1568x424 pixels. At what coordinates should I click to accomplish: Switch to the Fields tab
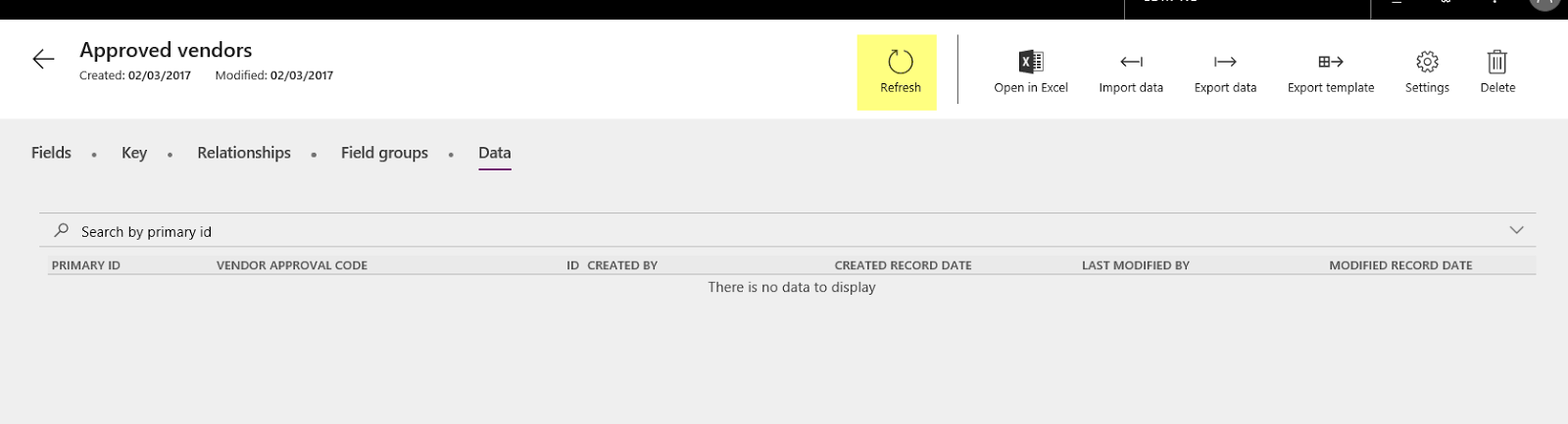(51, 153)
